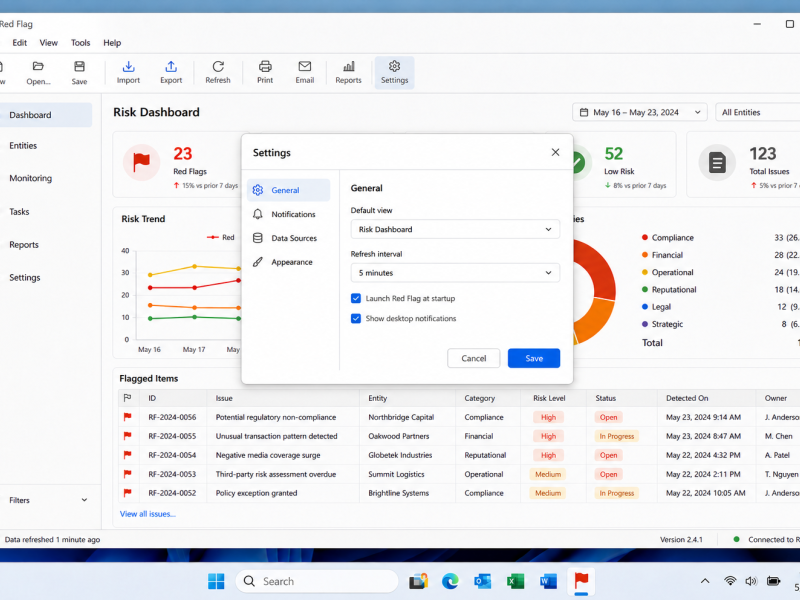
Task: Click the taskbar Search box
Action: click(317, 581)
